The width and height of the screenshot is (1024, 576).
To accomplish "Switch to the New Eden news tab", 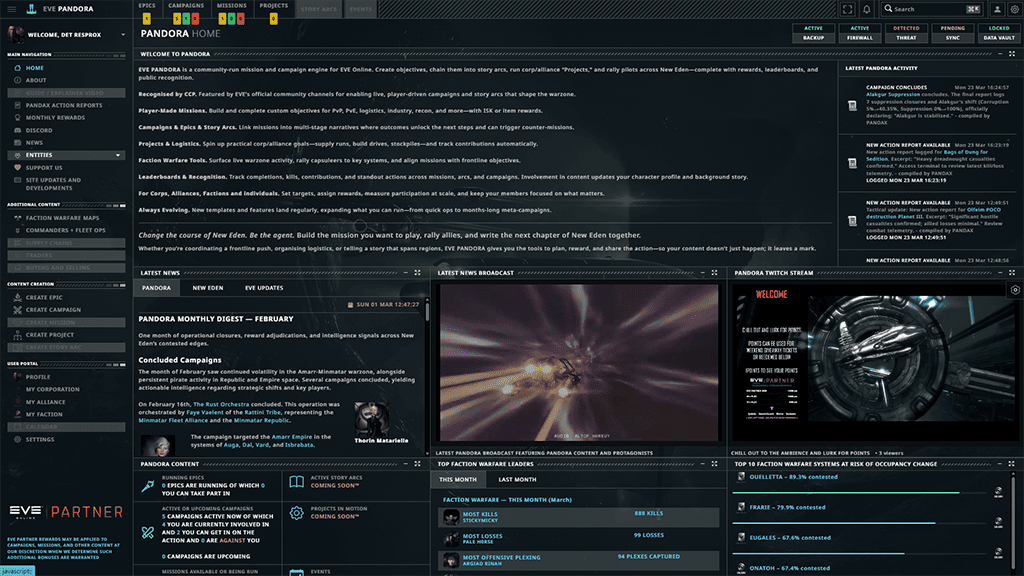I will coord(208,288).
